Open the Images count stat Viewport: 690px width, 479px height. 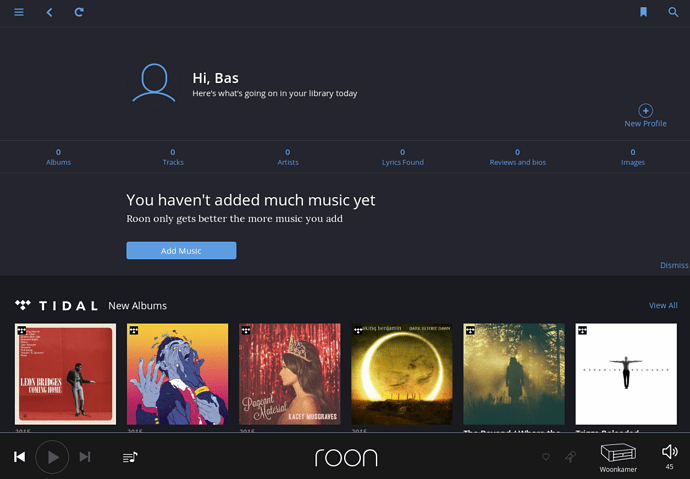633,157
